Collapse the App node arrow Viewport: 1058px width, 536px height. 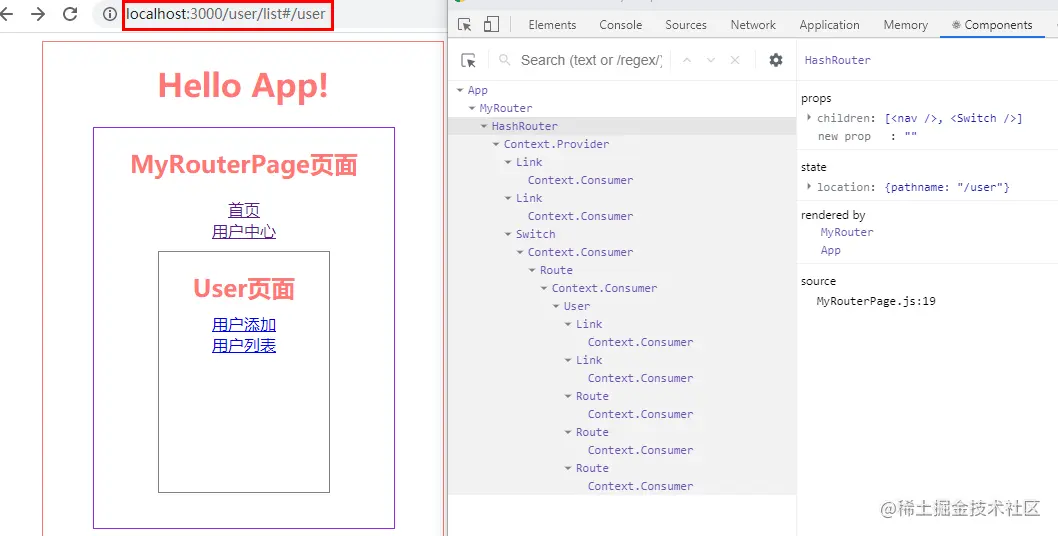coord(460,90)
